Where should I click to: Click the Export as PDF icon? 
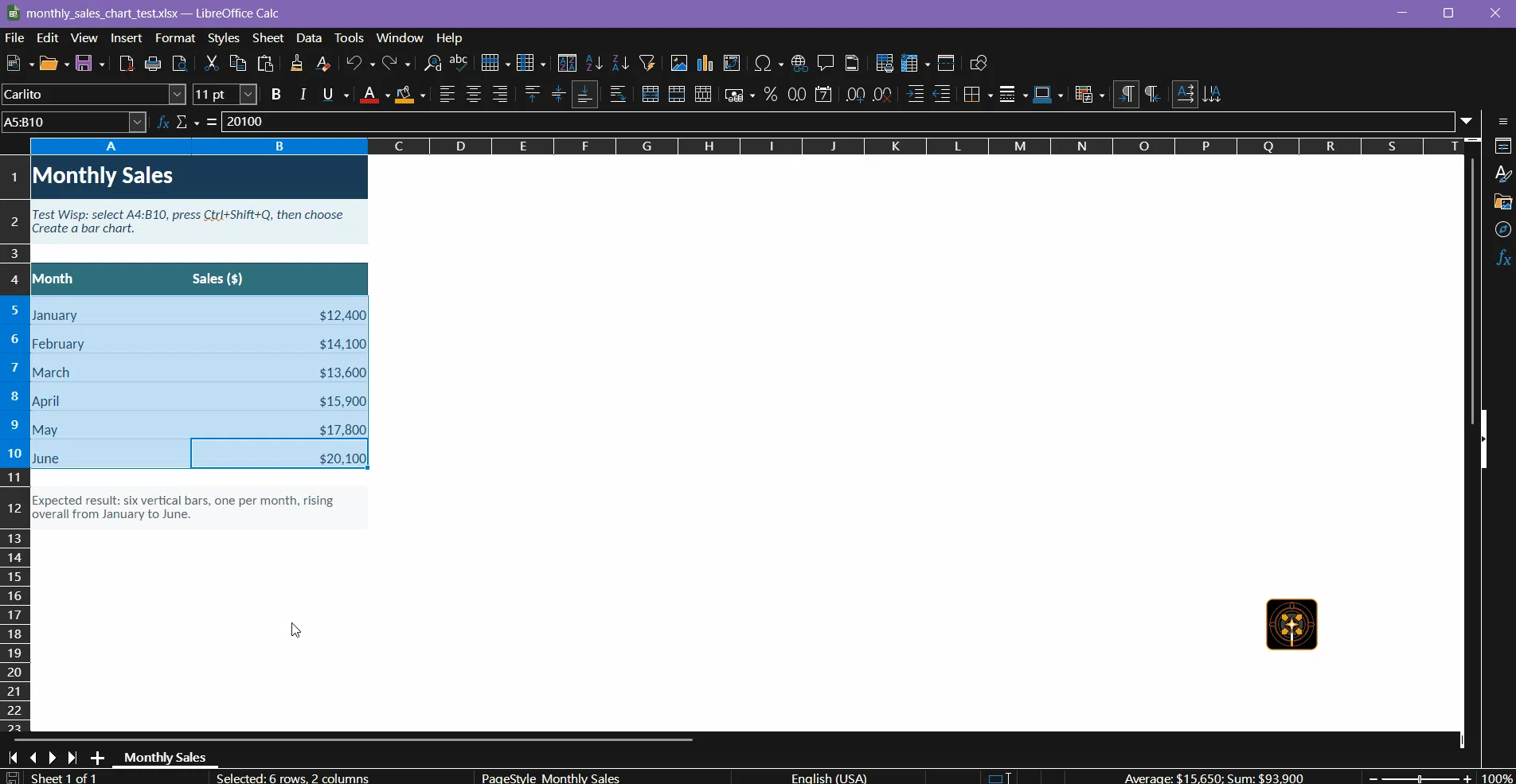pyautogui.click(x=127, y=64)
